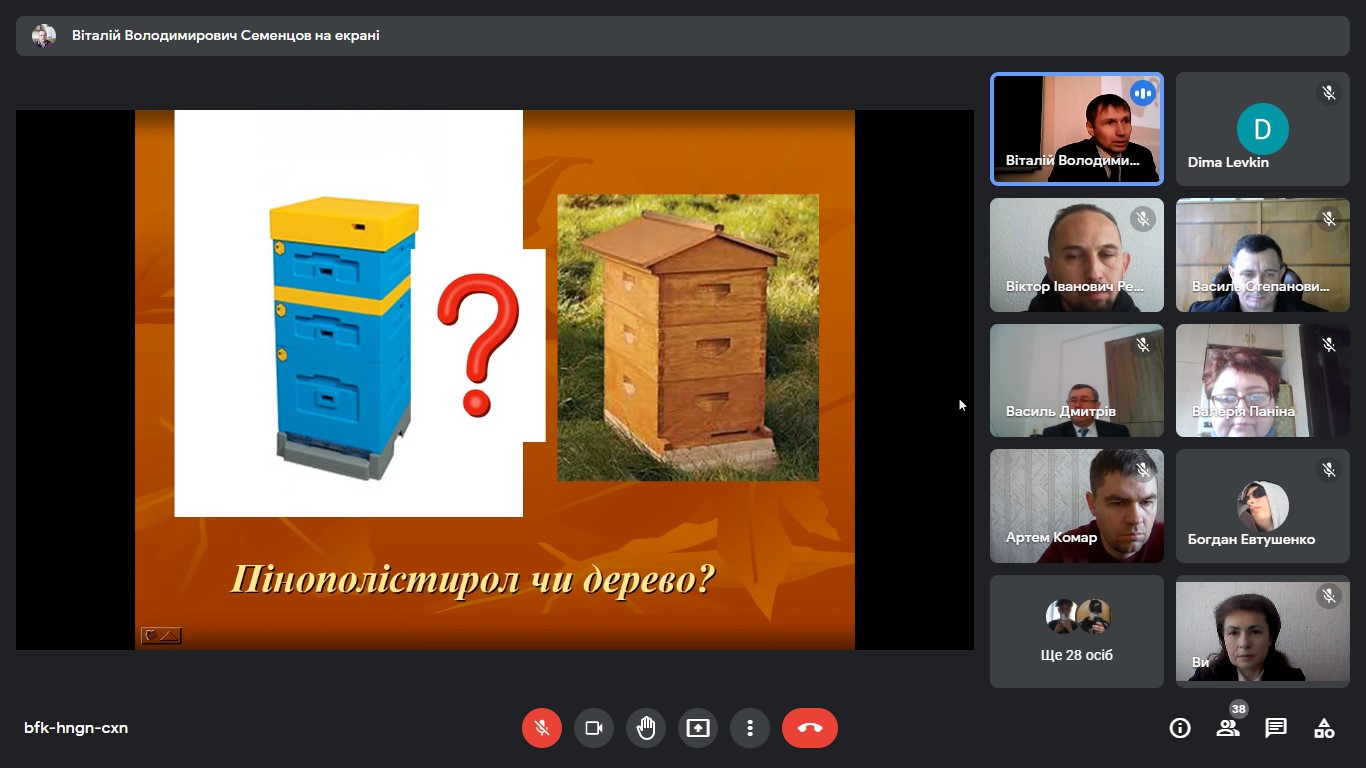Select the video tile of Артем Комар
This screenshot has width=1366, height=768.
point(1077,506)
